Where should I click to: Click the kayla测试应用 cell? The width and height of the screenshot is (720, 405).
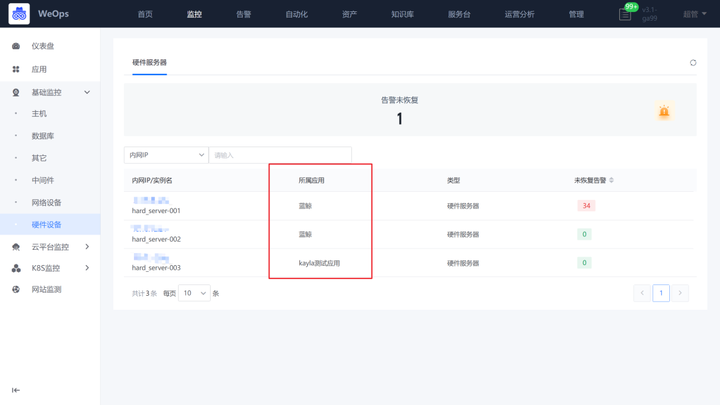point(319,263)
